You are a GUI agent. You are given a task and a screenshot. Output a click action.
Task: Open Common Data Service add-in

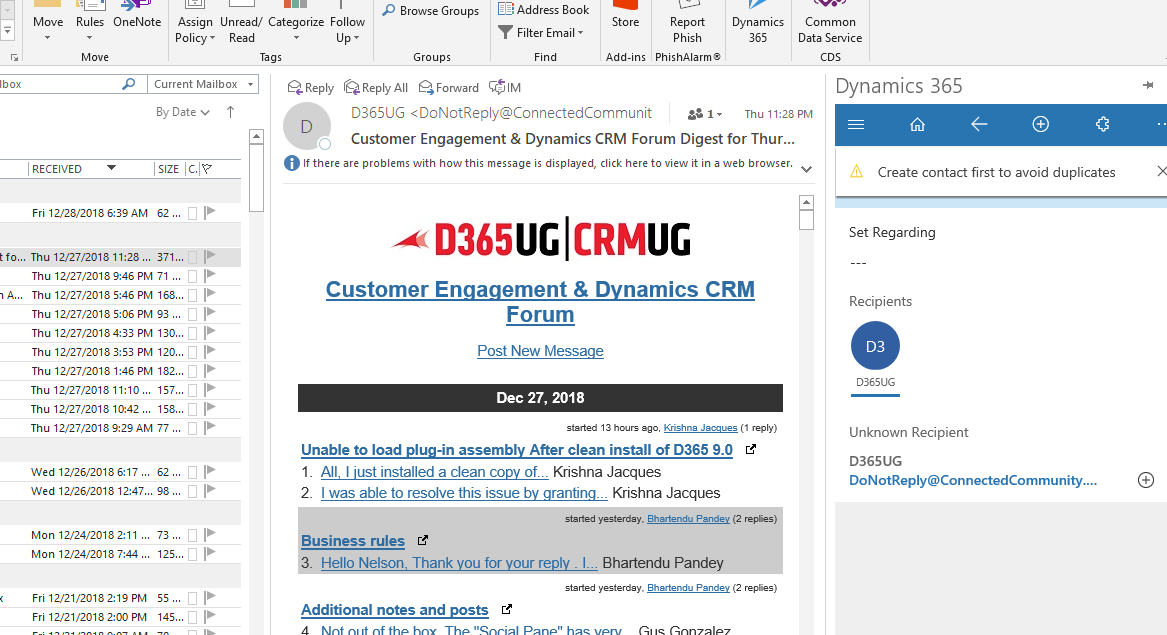[x=830, y=24]
